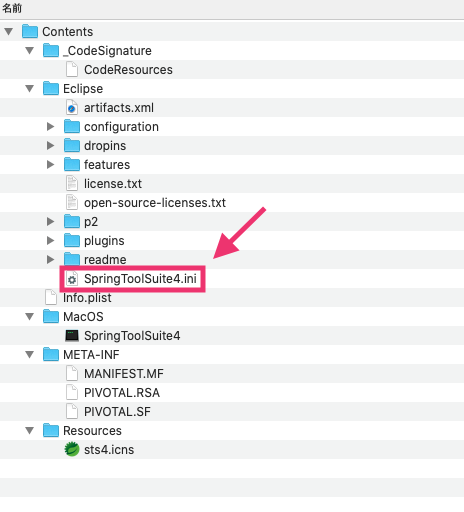Collapse the Eclipse folder
This screenshot has height=512, width=464.
pyautogui.click(x=30, y=89)
